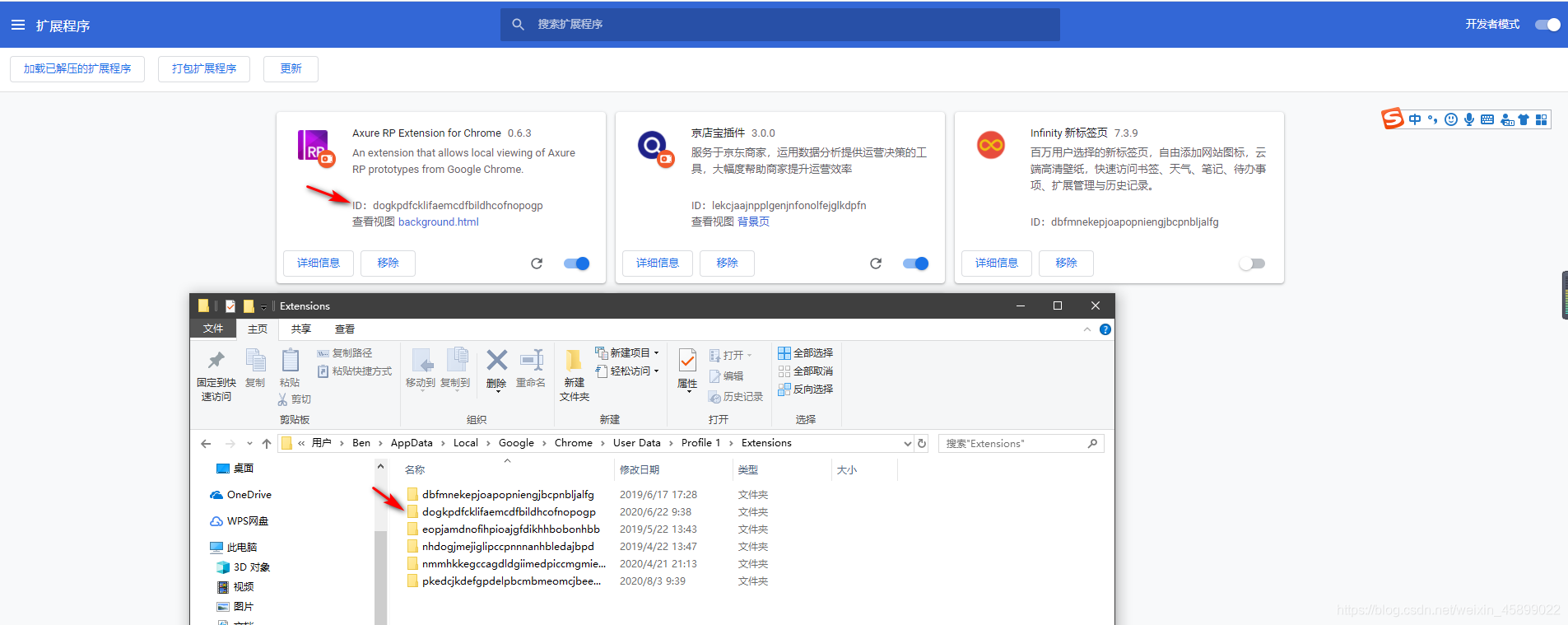1568x625 pixels.
Task: Click the 京店宝插件 extension icon
Action: pos(655,148)
